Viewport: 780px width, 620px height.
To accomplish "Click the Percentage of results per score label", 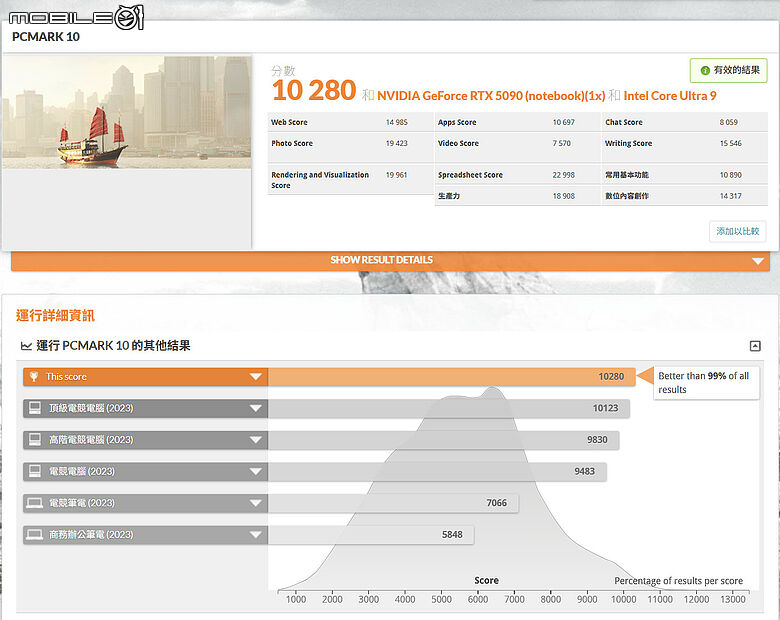I will click(679, 581).
